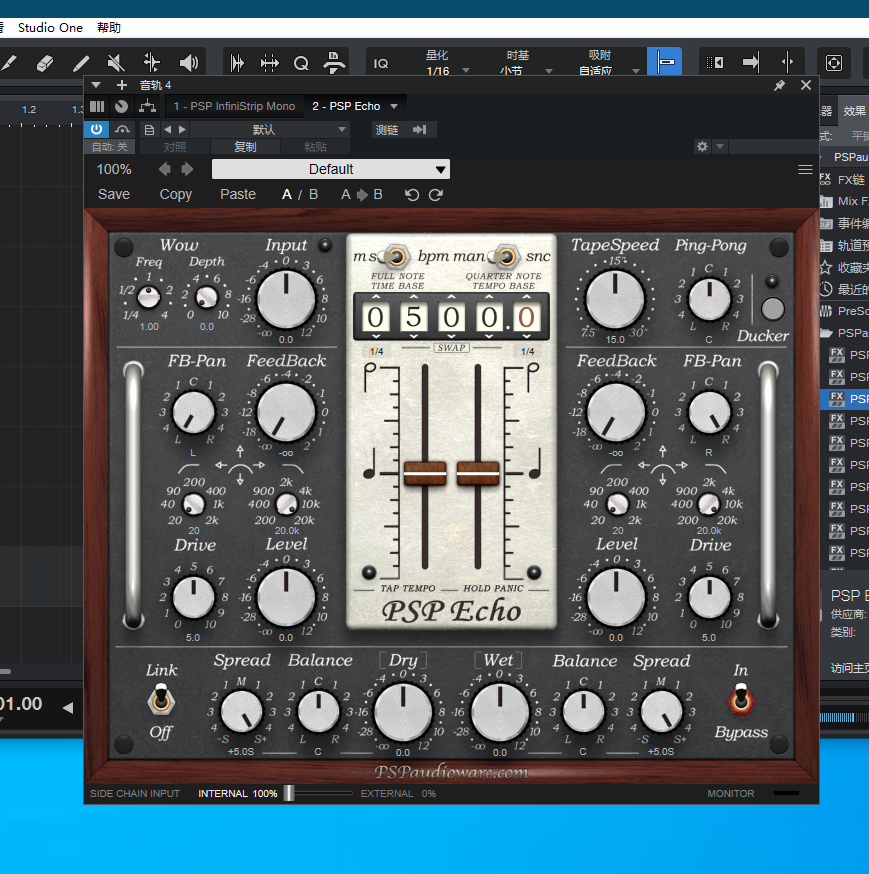Click the TapeSpeed knob
Viewport: 869px width, 874px height.
coord(615,300)
